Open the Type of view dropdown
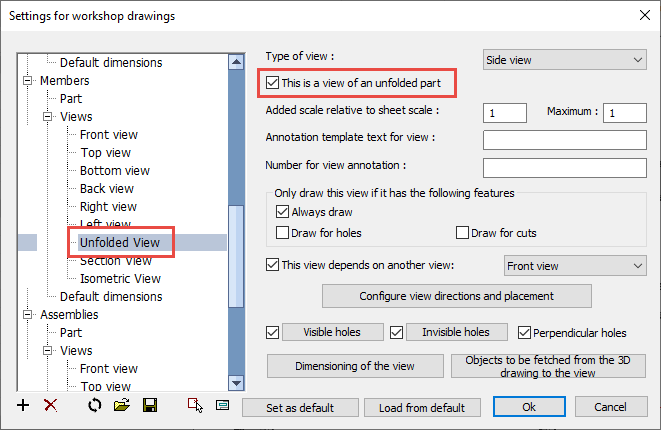Viewport: 661px width, 430px height. coord(565,60)
